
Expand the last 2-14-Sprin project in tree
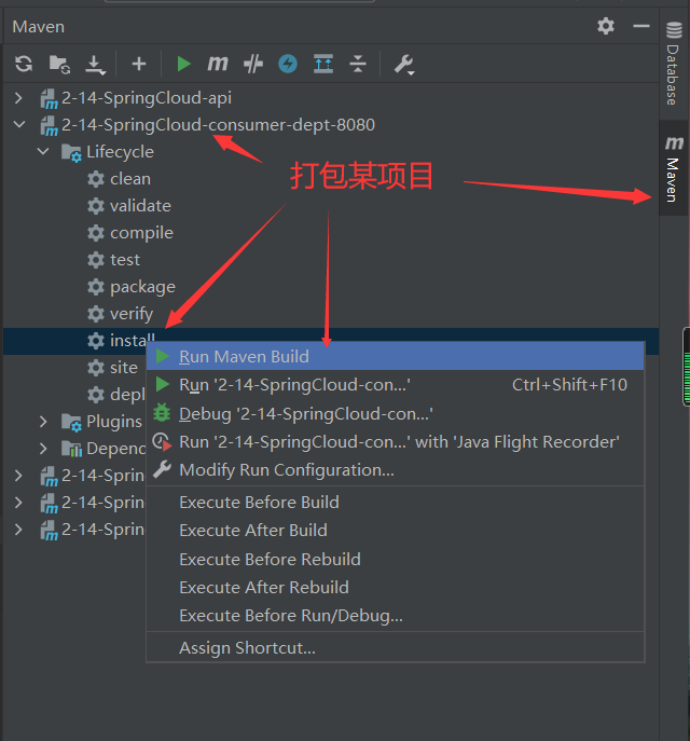click(x=18, y=529)
